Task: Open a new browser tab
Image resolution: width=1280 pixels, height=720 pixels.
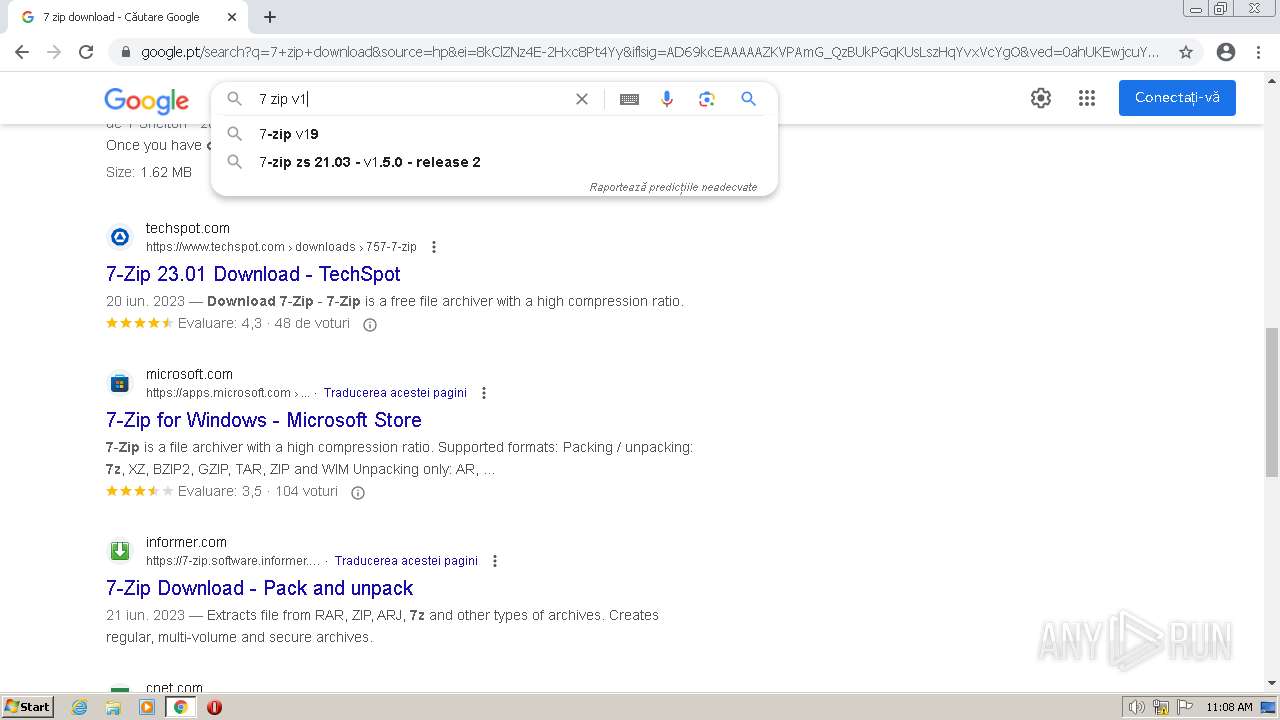Action: 270,17
